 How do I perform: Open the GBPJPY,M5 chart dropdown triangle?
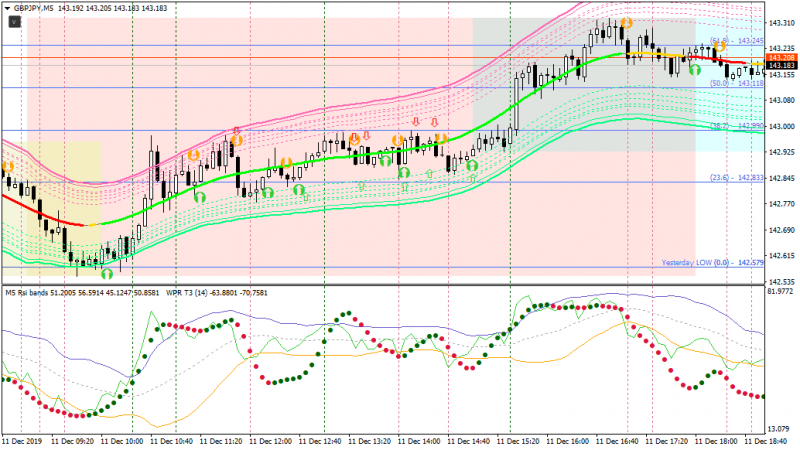pos(8,8)
